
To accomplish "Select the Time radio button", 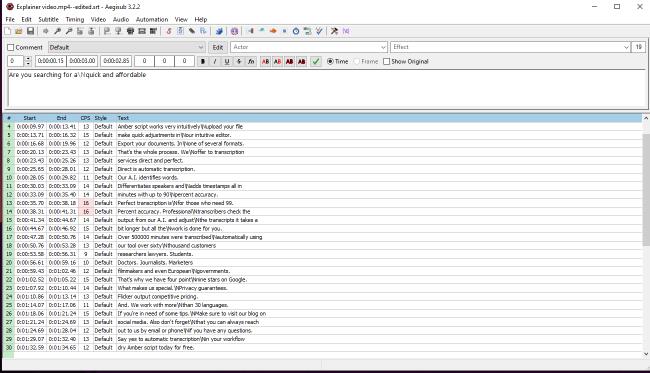I will pyautogui.click(x=330, y=61).
